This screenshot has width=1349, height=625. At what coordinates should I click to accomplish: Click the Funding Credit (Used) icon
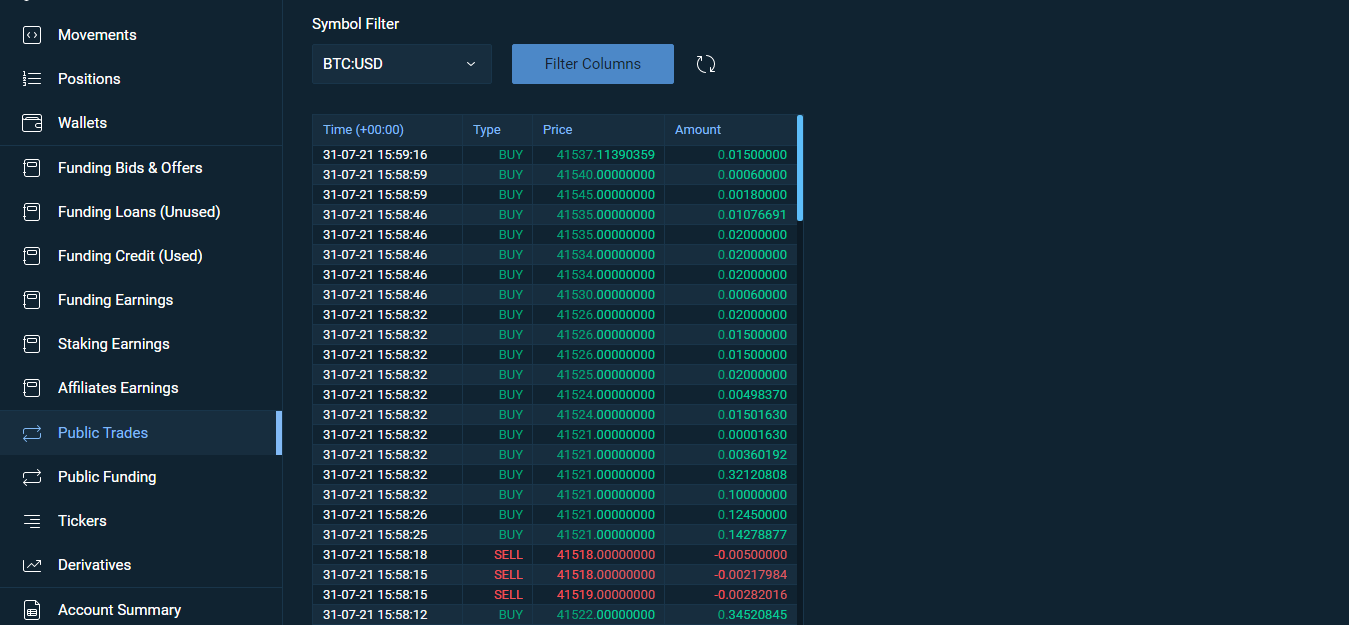[x=32, y=256]
